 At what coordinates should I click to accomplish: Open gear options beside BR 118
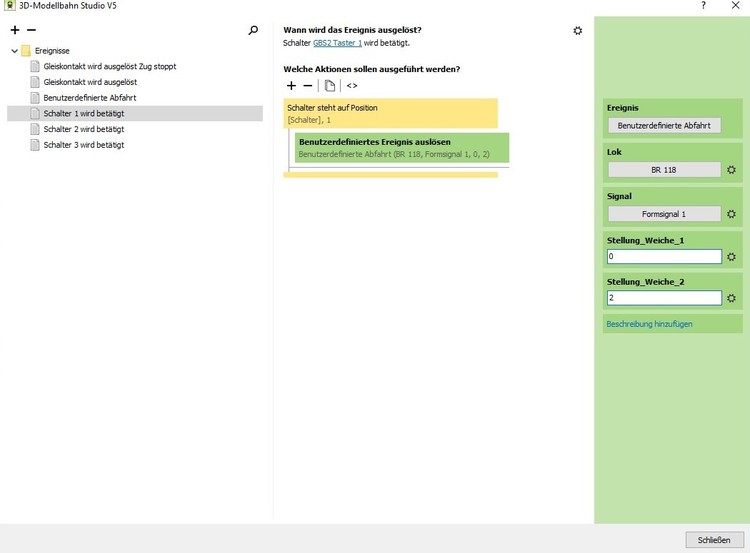coord(731,170)
